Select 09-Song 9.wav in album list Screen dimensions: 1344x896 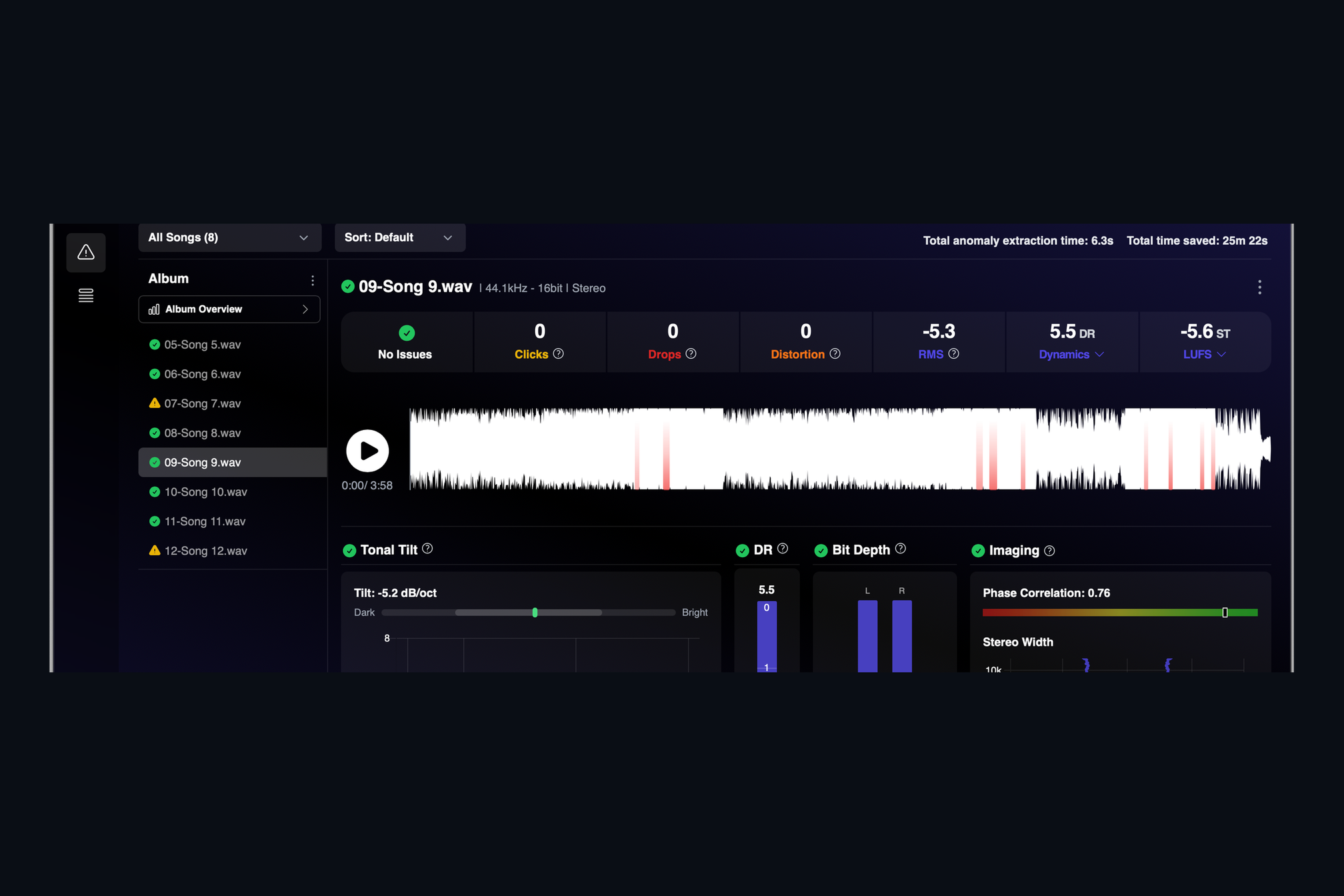233,462
